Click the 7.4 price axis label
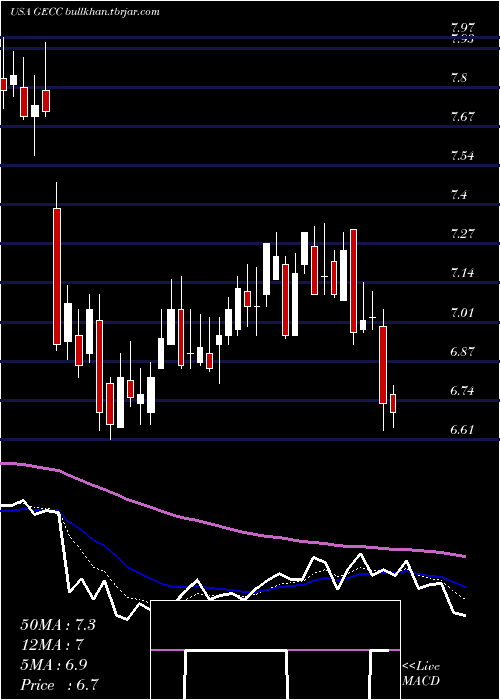 pos(459,195)
